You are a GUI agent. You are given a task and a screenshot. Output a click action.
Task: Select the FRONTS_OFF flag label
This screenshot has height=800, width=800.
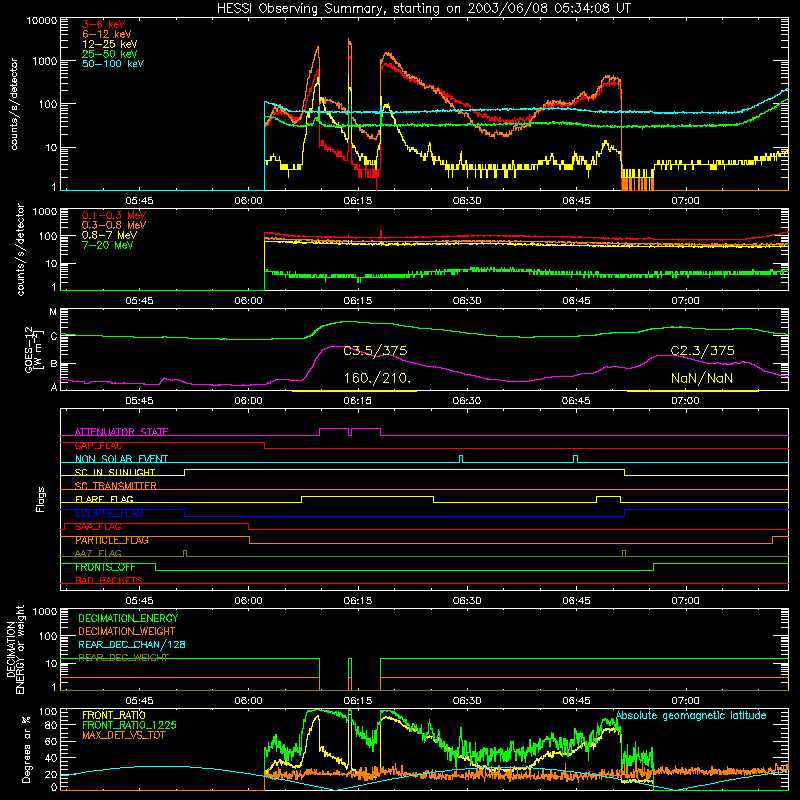(105, 567)
